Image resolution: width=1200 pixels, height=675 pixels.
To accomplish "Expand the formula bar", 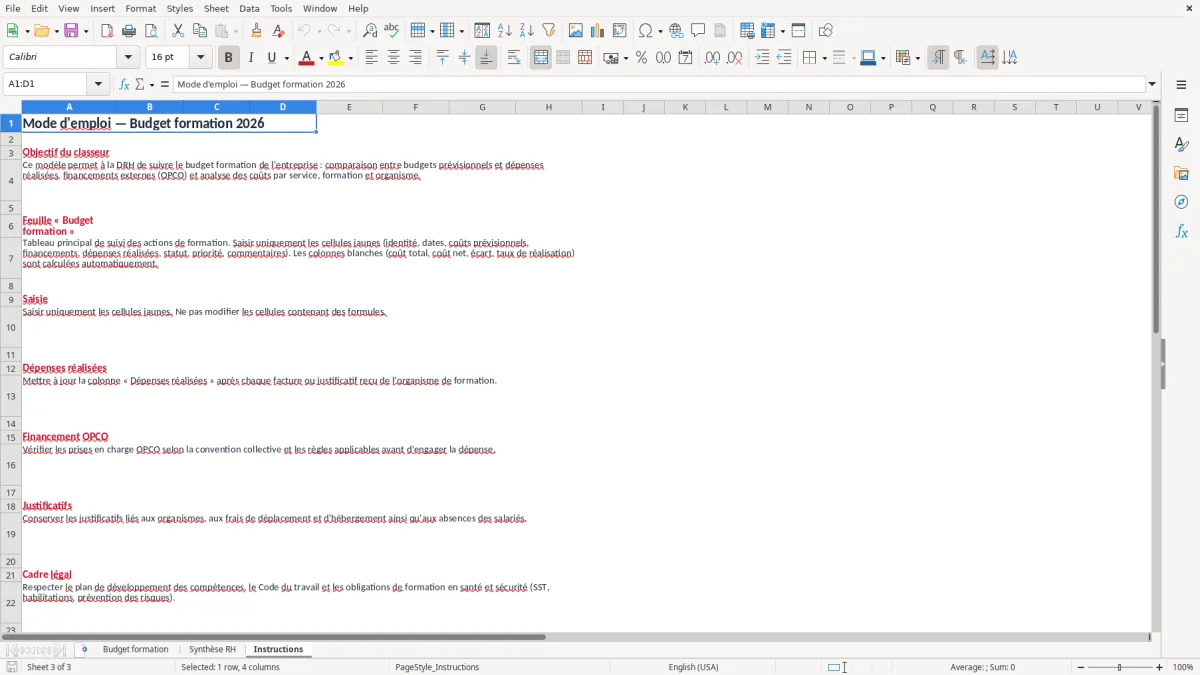I will 1152,84.
